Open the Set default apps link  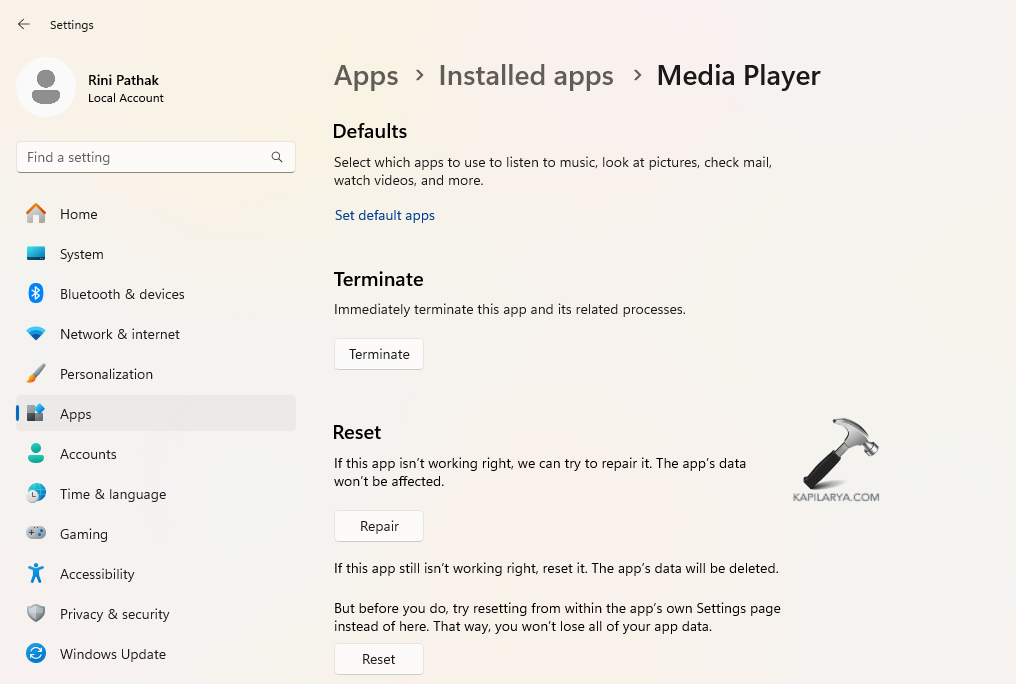point(385,215)
